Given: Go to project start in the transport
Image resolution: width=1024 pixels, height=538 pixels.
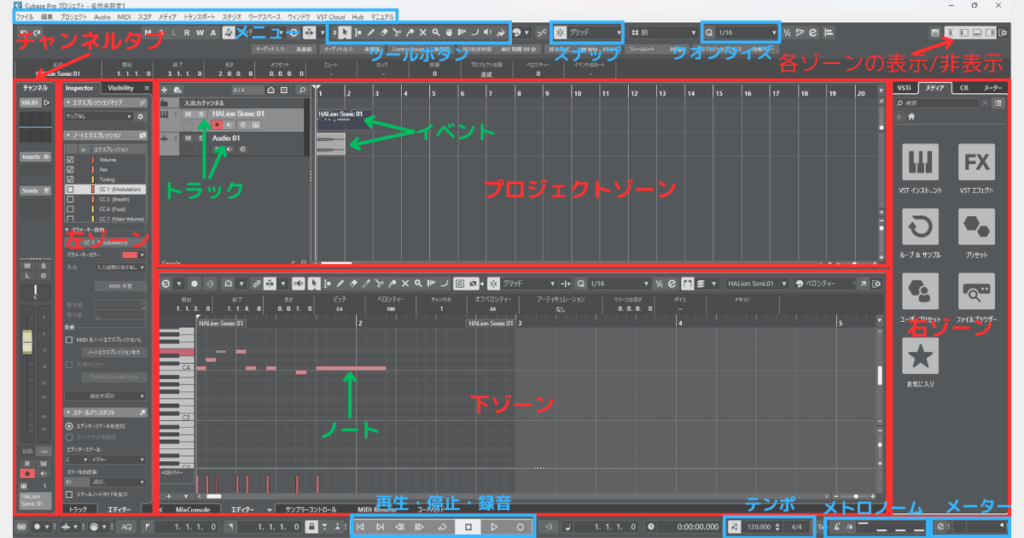Looking at the screenshot, I should pyautogui.click(x=360, y=526).
